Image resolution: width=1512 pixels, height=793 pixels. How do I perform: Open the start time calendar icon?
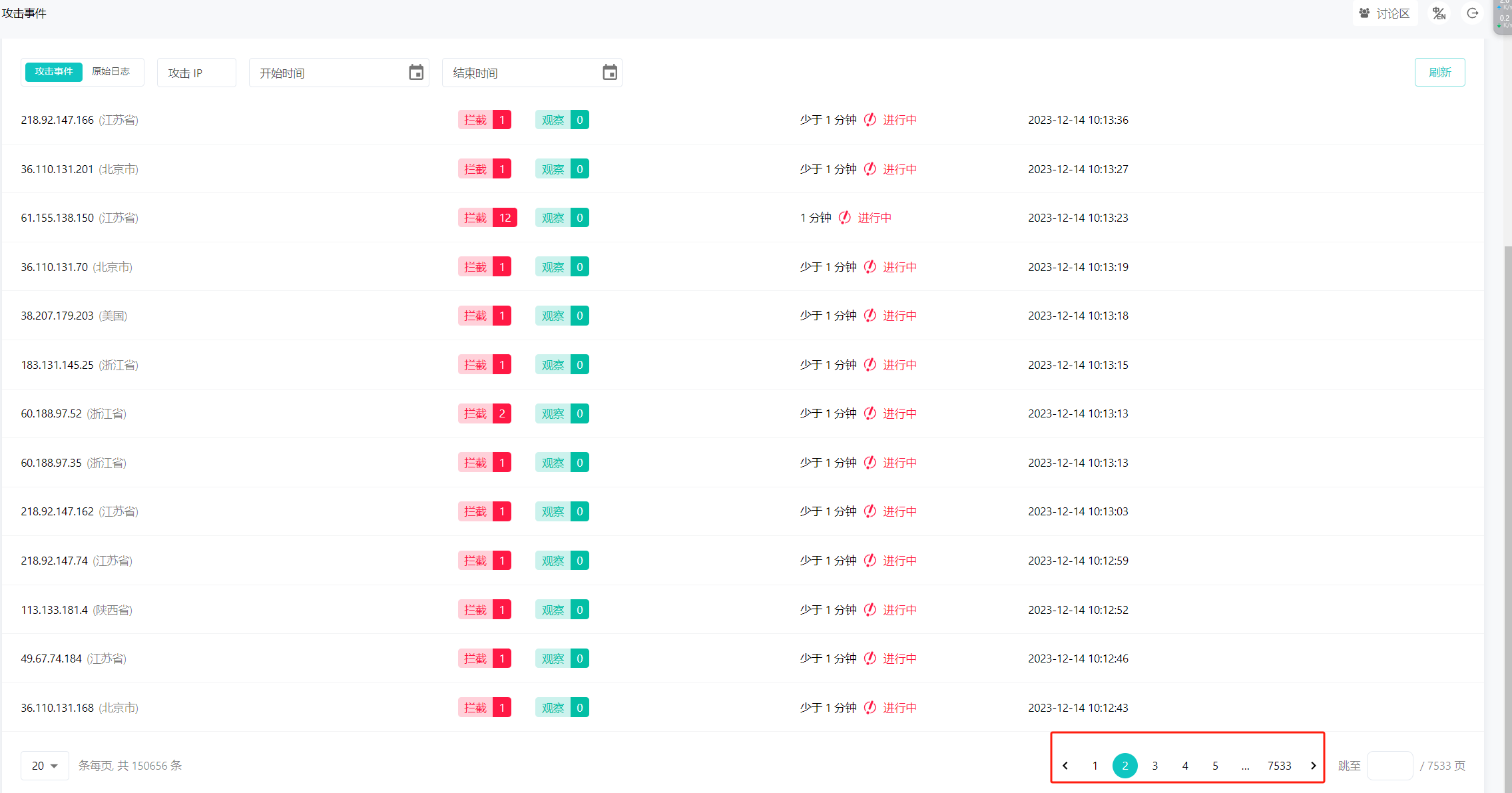tap(416, 73)
